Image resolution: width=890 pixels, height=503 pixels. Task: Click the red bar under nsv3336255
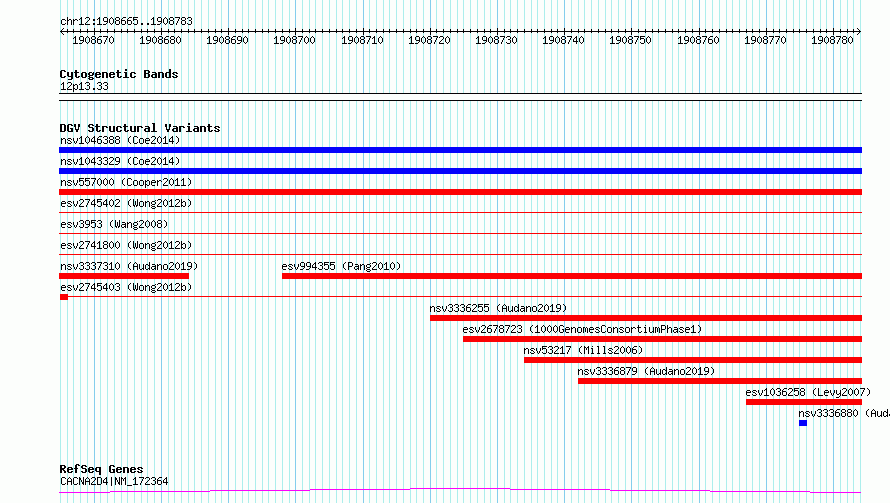(x=646, y=318)
